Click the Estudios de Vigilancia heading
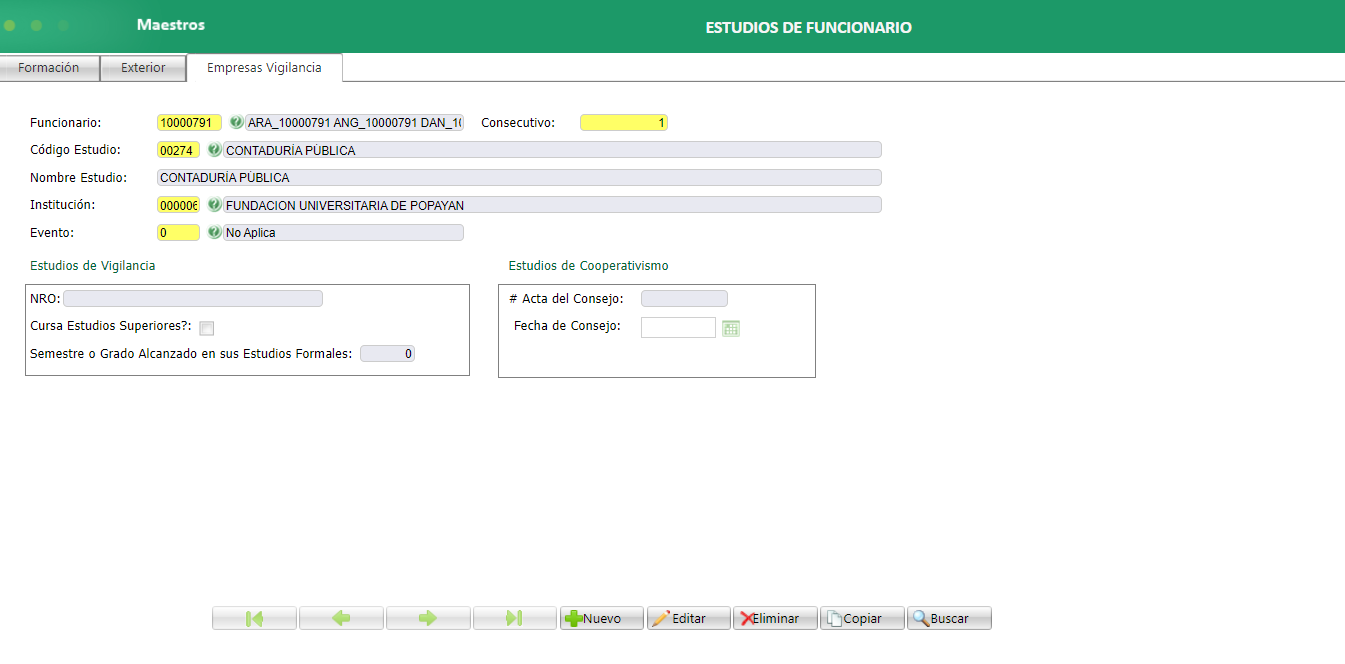 pyautogui.click(x=92, y=266)
